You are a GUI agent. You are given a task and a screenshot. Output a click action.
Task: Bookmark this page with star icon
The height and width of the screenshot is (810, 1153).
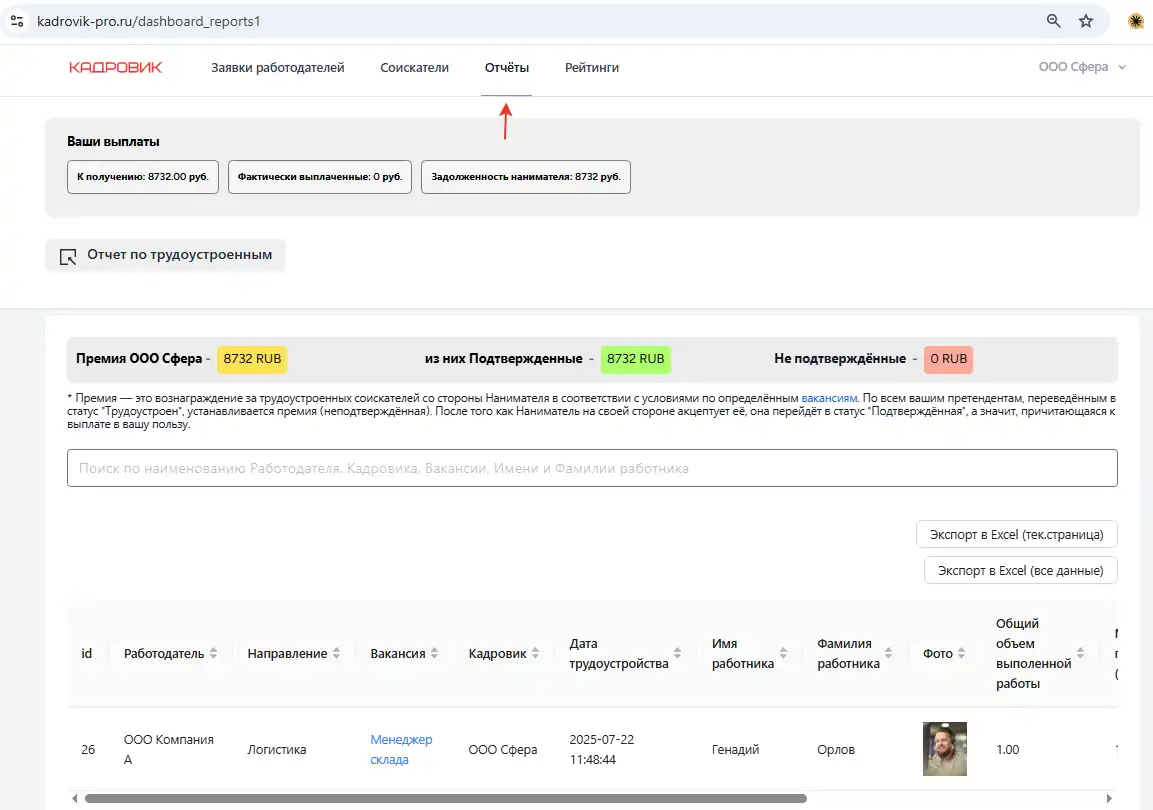click(1086, 21)
